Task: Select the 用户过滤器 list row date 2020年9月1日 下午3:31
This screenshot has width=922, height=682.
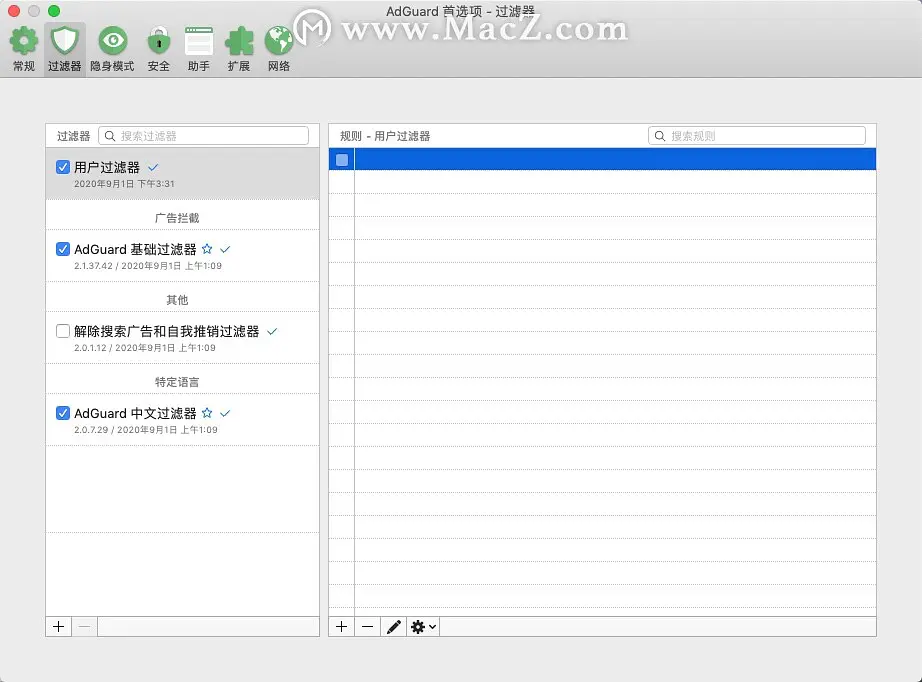Action: tap(124, 184)
